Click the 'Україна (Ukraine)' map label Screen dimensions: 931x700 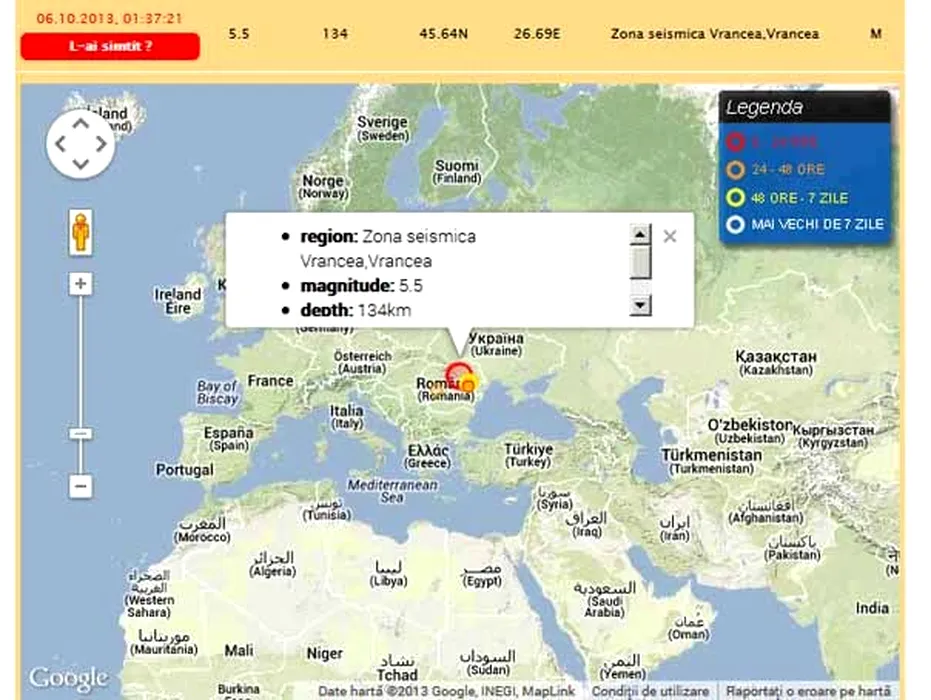496,344
